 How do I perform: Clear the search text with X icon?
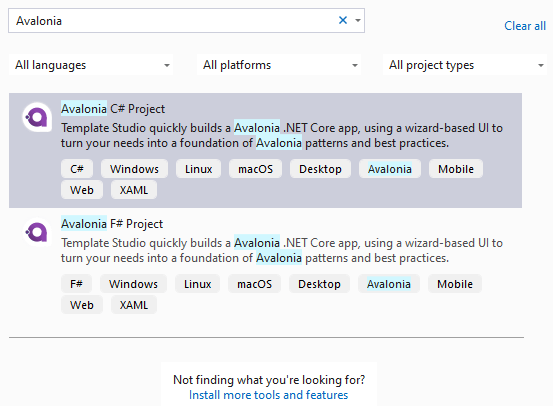[x=343, y=20]
